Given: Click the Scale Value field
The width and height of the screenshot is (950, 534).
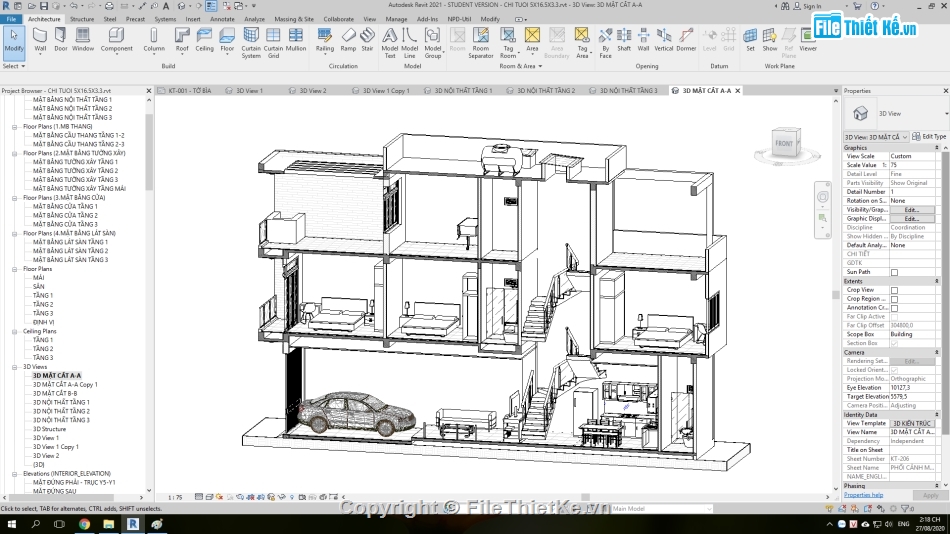Looking at the screenshot, I should pyautogui.click(x=912, y=165).
